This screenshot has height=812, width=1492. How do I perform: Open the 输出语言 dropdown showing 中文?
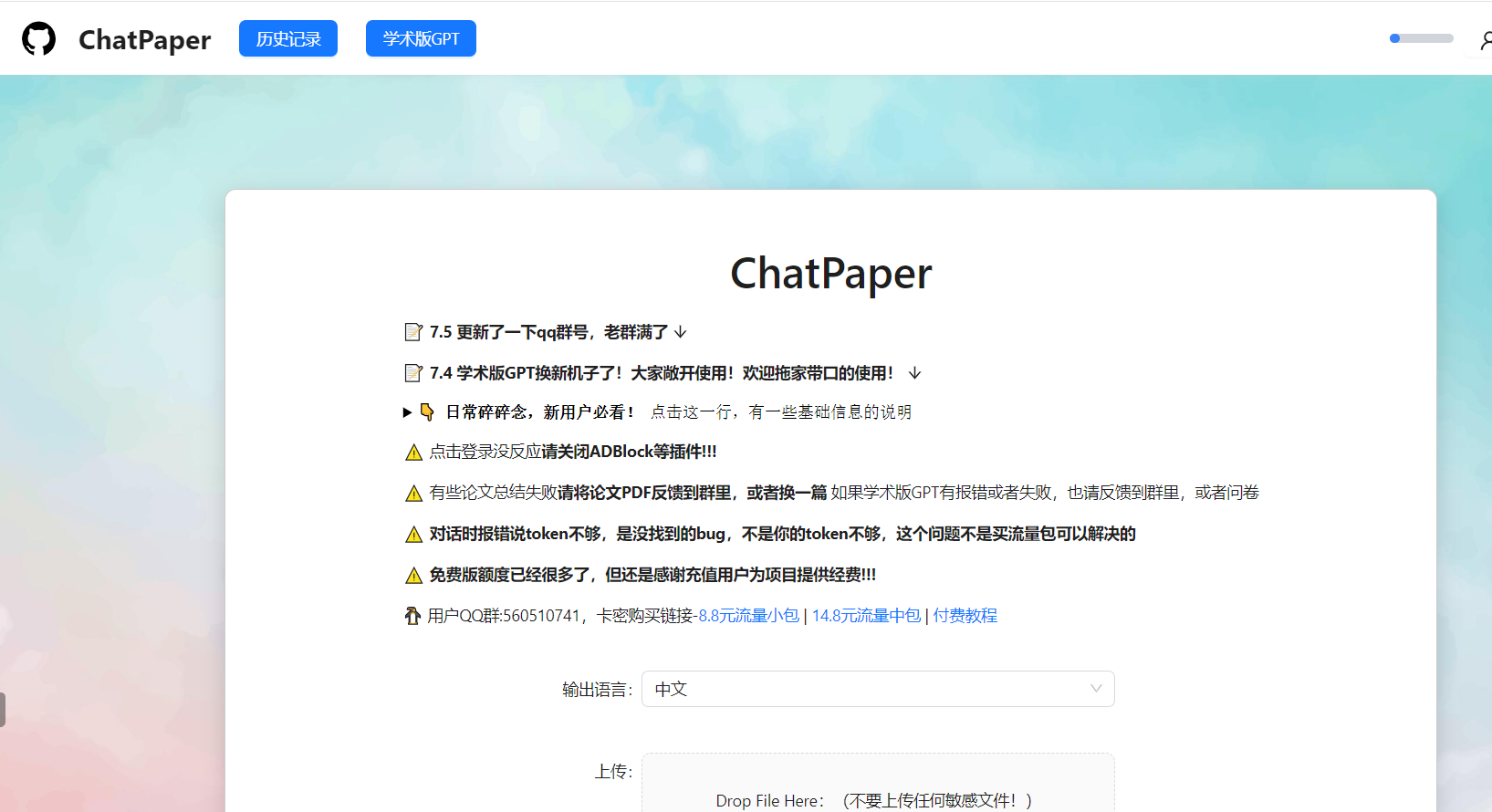pos(877,689)
